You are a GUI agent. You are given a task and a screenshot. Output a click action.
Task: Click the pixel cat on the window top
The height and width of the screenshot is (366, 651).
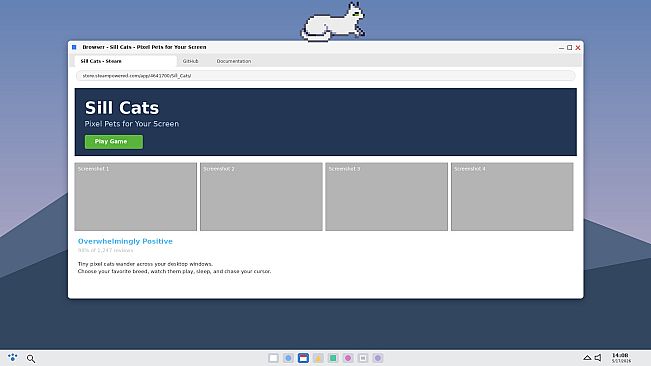(x=333, y=22)
